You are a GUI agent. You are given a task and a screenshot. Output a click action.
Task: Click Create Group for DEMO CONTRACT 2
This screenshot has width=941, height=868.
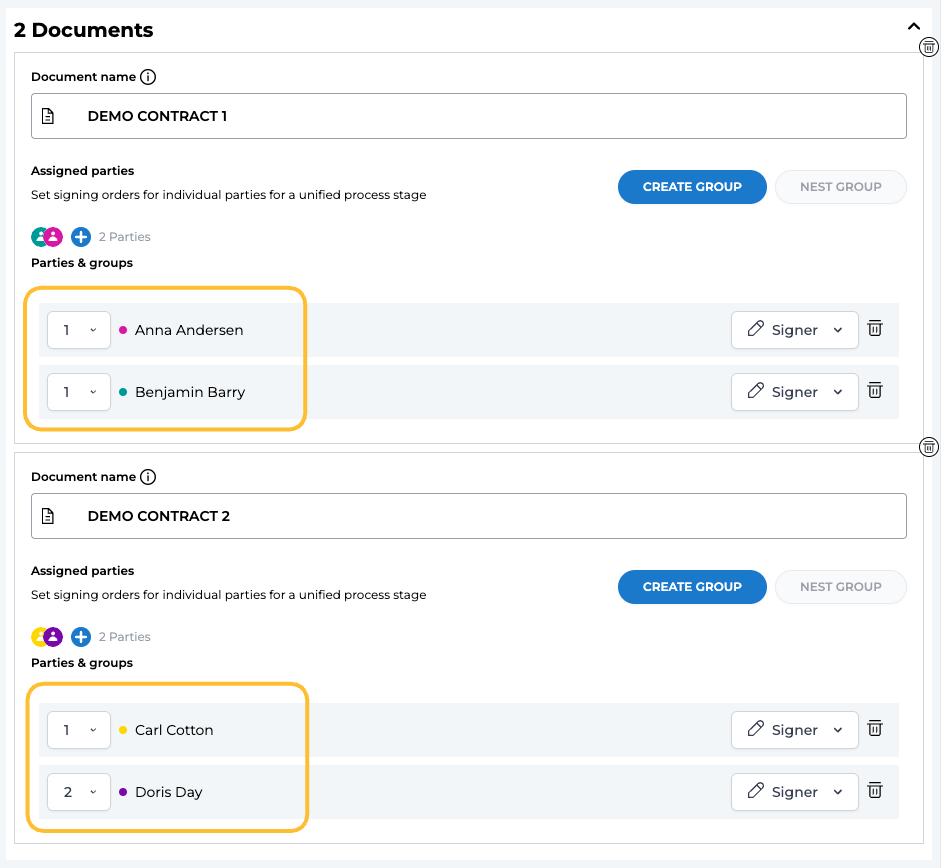(x=692, y=587)
